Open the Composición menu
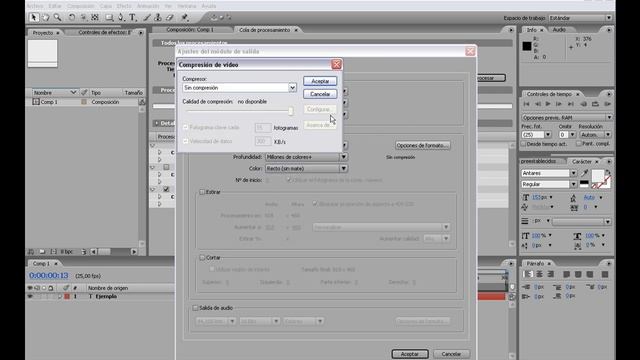Image resolution: width=640 pixels, height=360 pixels. coord(80,6)
